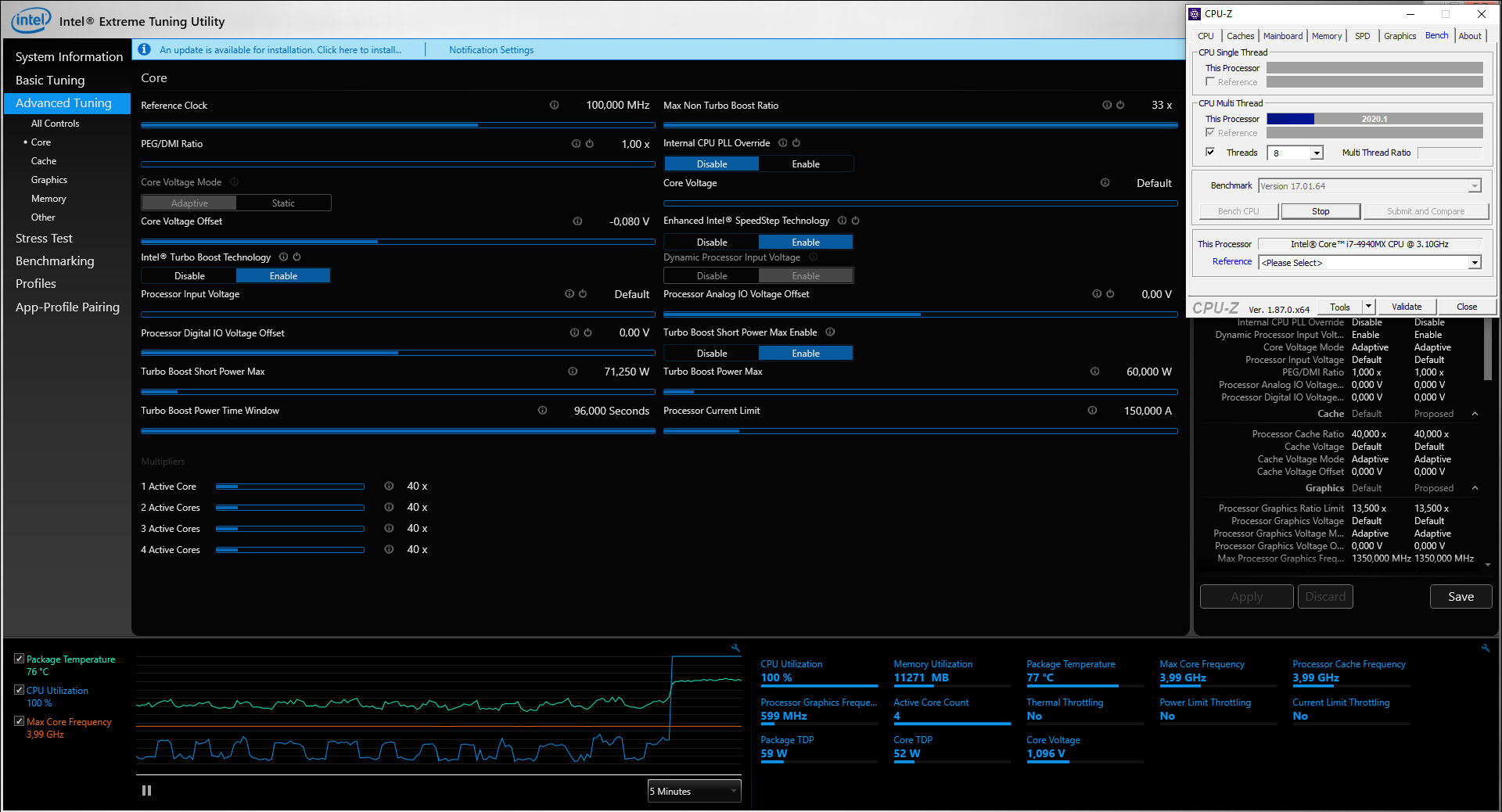Open the Threads count dropdown in CPU-Z
This screenshot has width=1502, height=812.
(x=1317, y=153)
